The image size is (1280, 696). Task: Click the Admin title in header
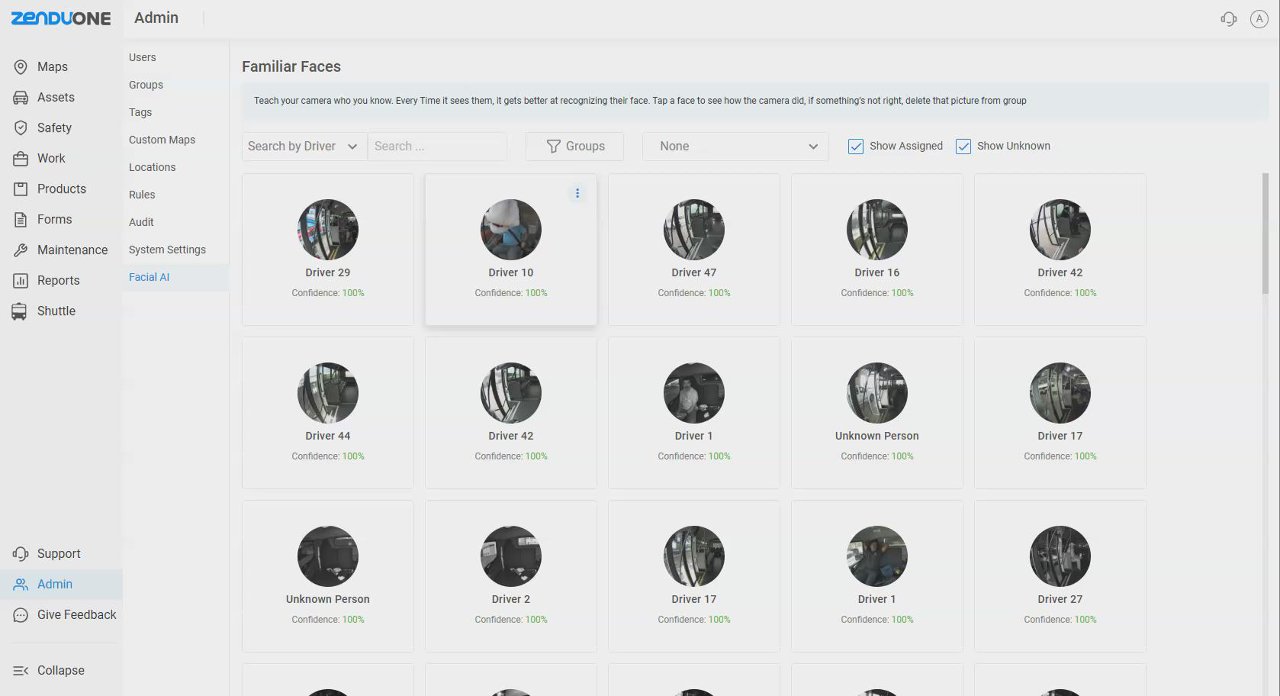(x=156, y=18)
